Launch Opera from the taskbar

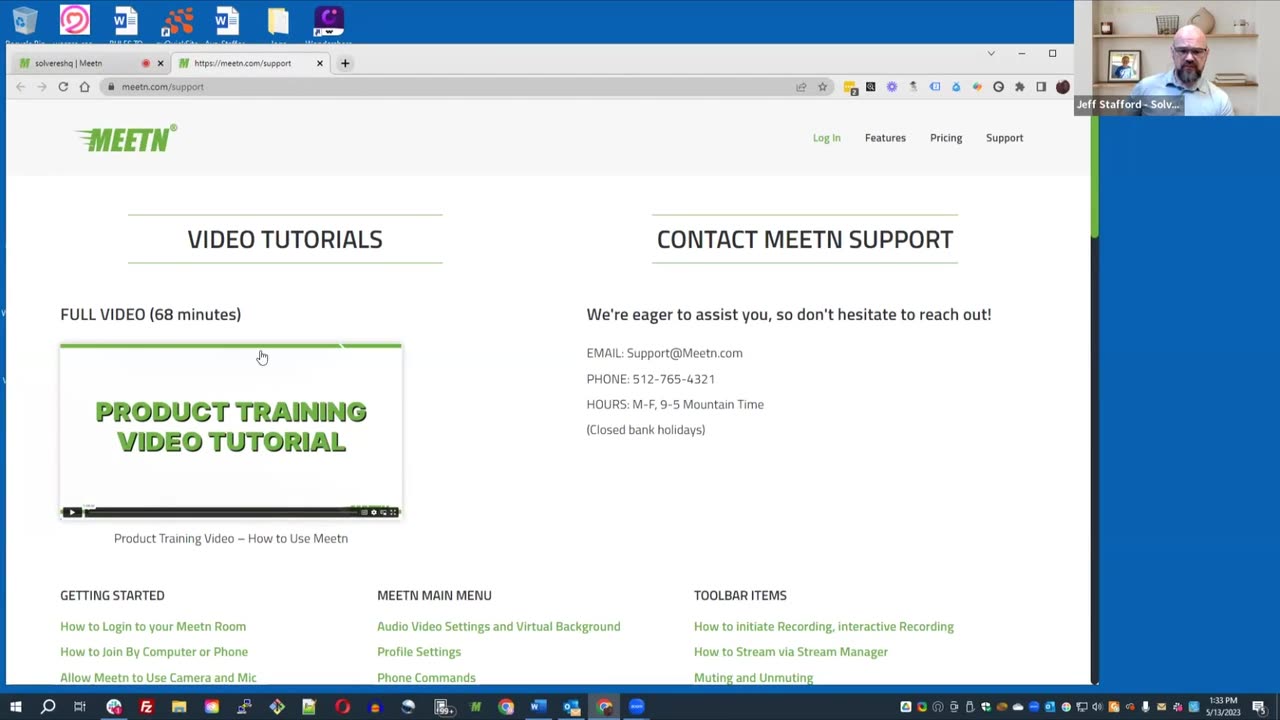(342, 707)
